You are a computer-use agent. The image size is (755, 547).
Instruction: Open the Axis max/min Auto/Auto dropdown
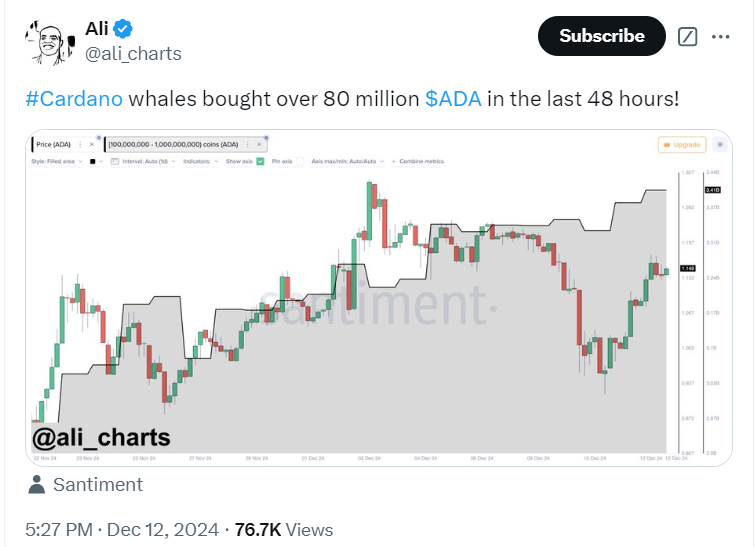[x=348, y=161]
